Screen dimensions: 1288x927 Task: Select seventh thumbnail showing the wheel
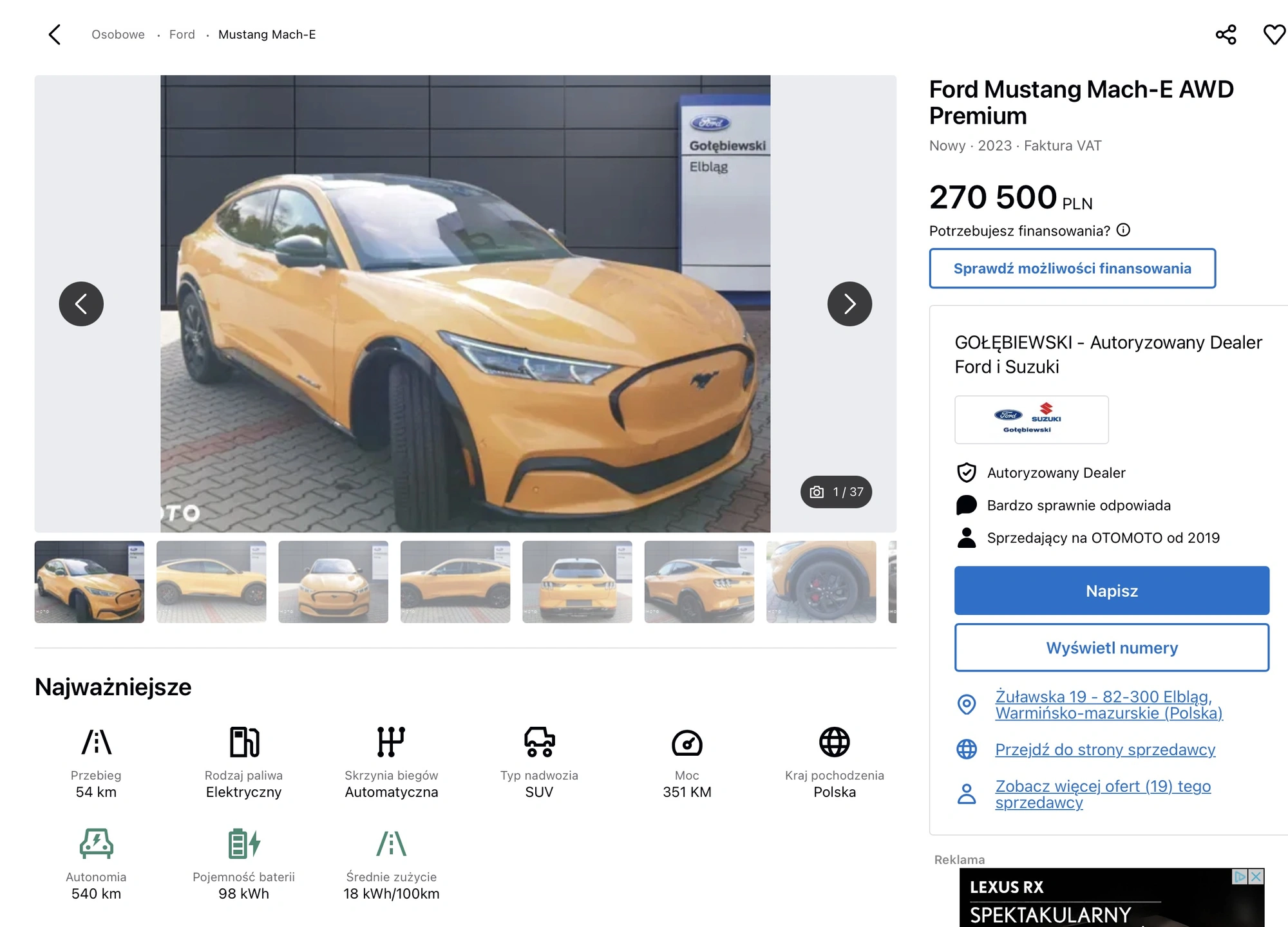coord(821,582)
